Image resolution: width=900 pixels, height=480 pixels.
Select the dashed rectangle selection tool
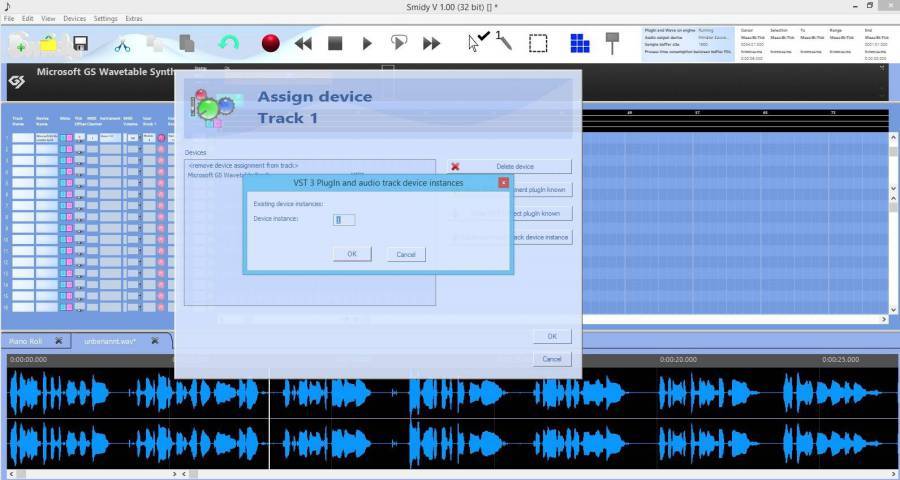point(538,43)
